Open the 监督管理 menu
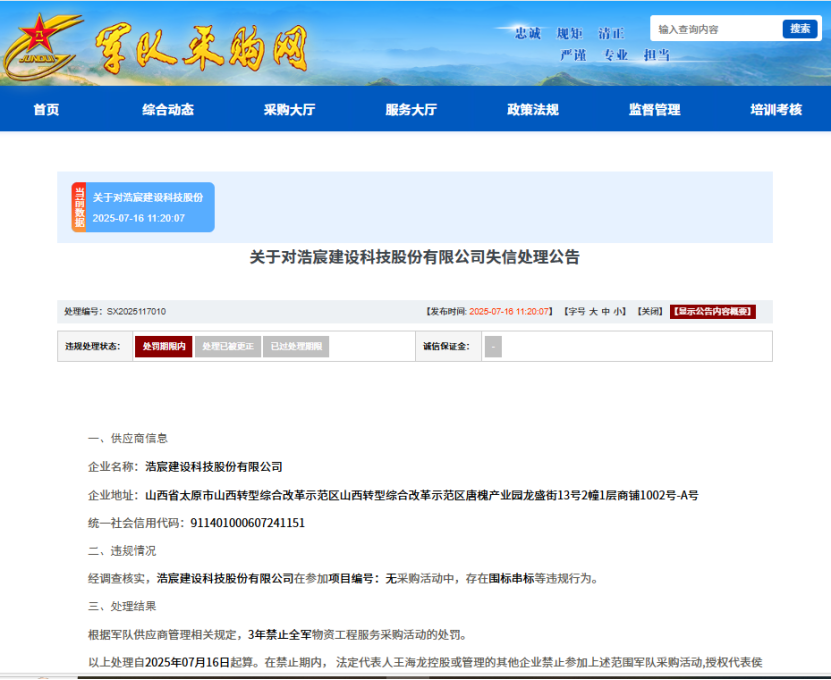 655,110
